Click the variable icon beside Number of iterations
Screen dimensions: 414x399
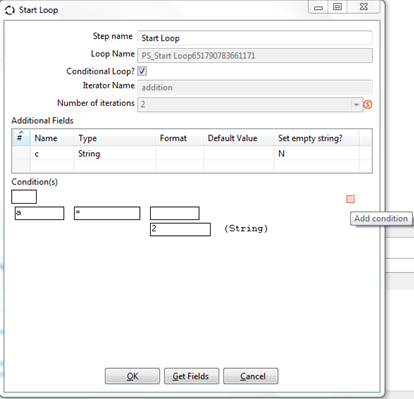[368, 105]
